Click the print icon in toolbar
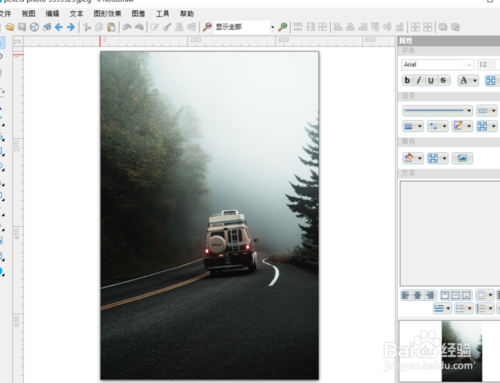Viewport: 500px width, 383px height. [x=47, y=27]
